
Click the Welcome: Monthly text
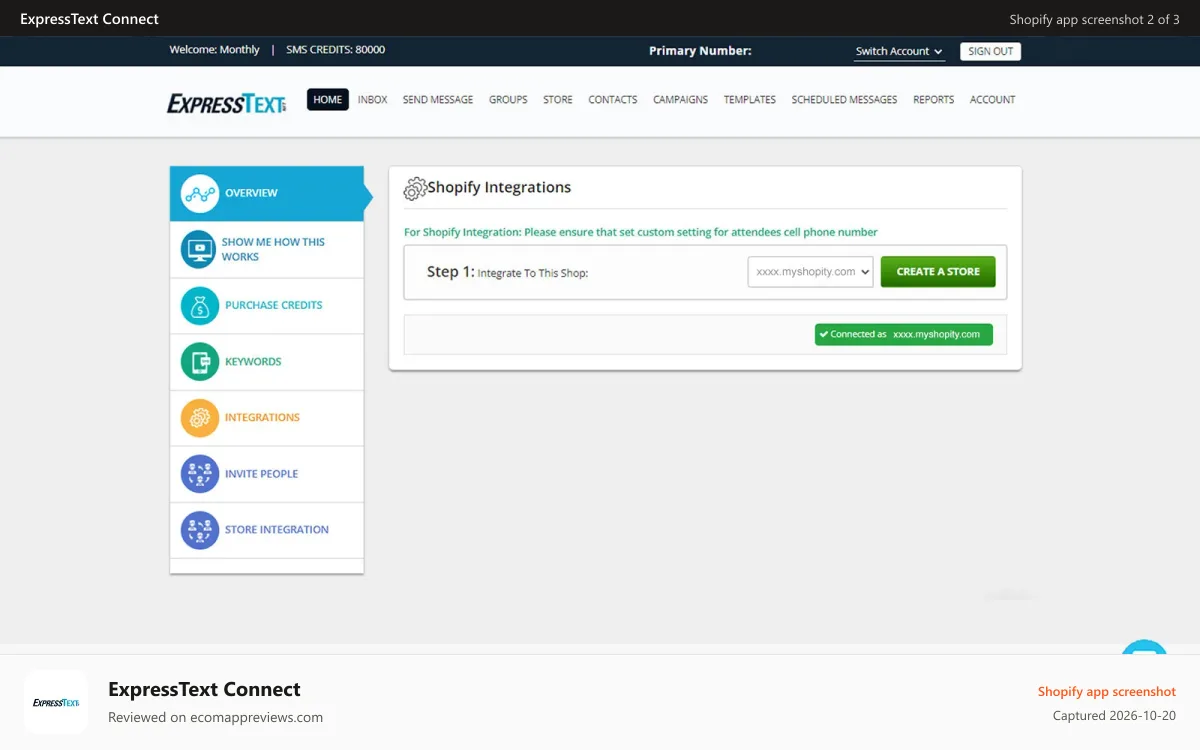pyautogui.click(x=214, y=50)
